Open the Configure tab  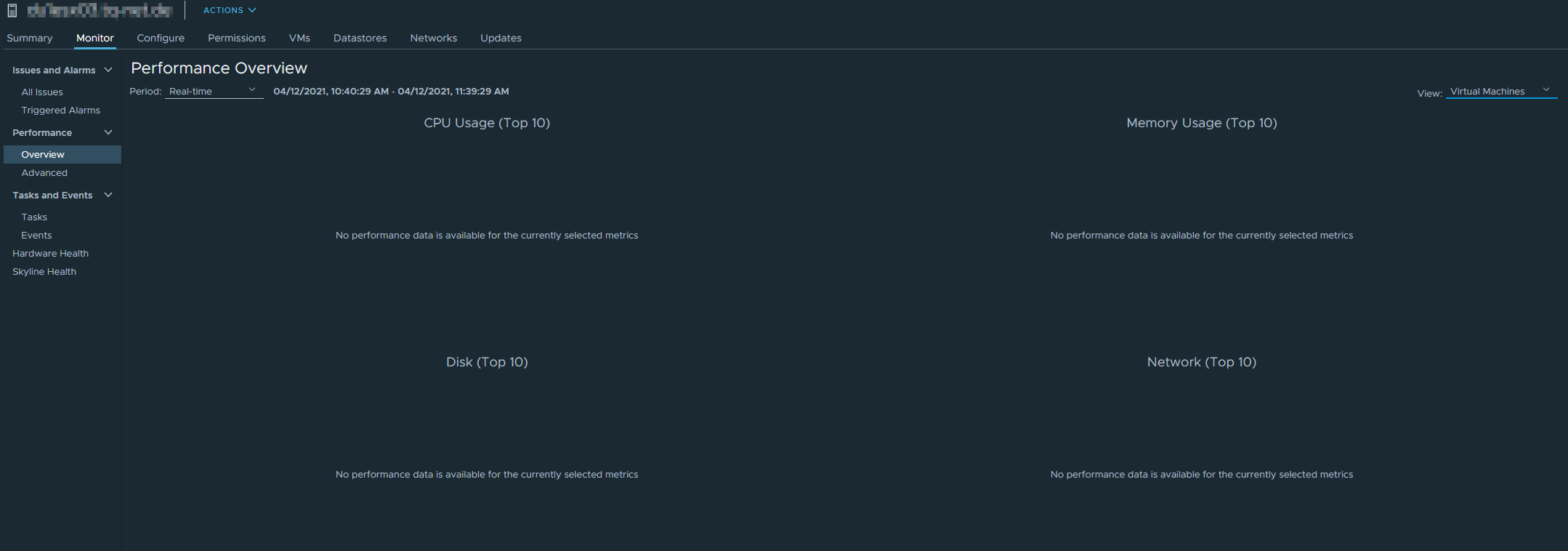[x=161, y=38]
